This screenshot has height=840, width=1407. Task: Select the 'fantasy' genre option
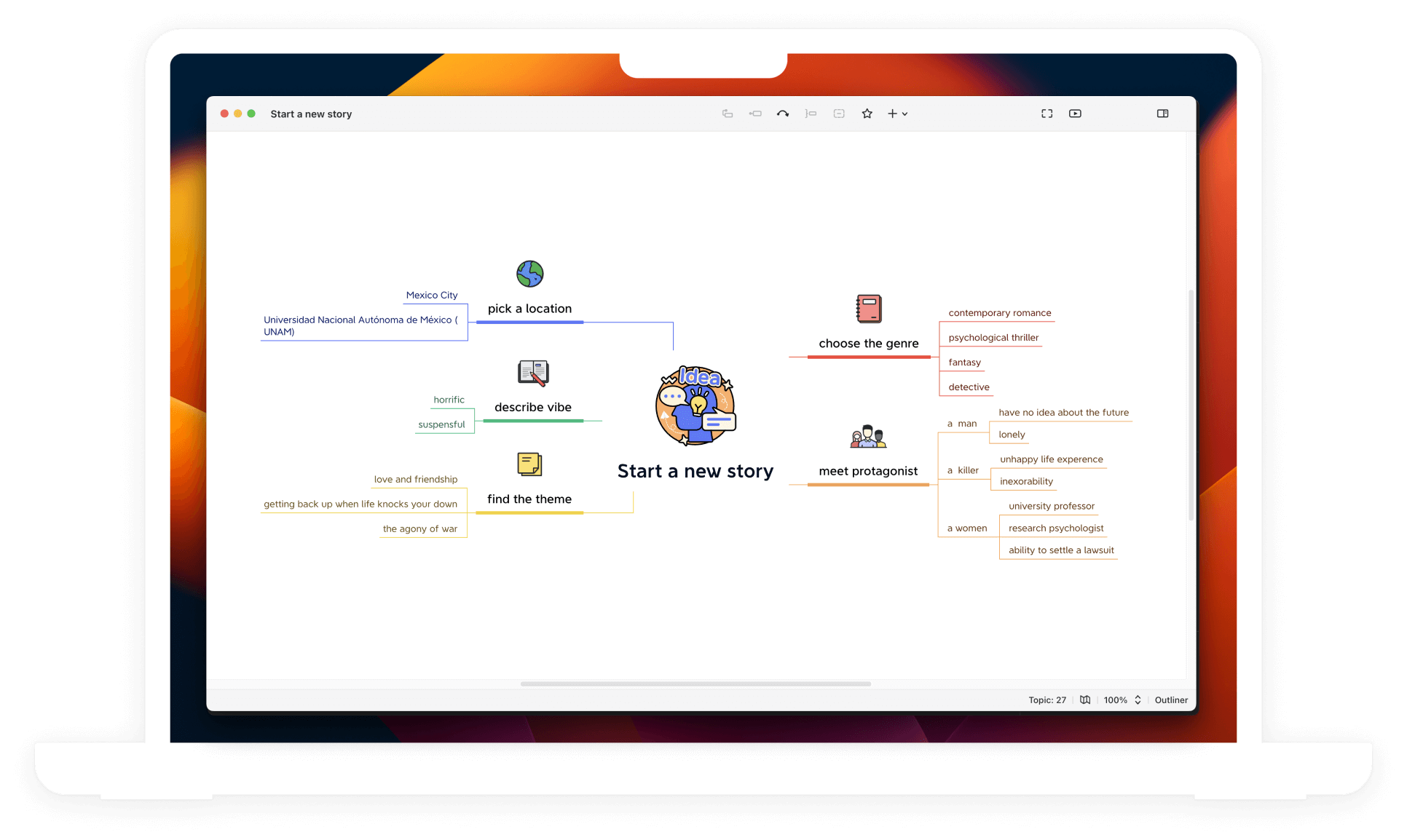[x=963, y=361]
